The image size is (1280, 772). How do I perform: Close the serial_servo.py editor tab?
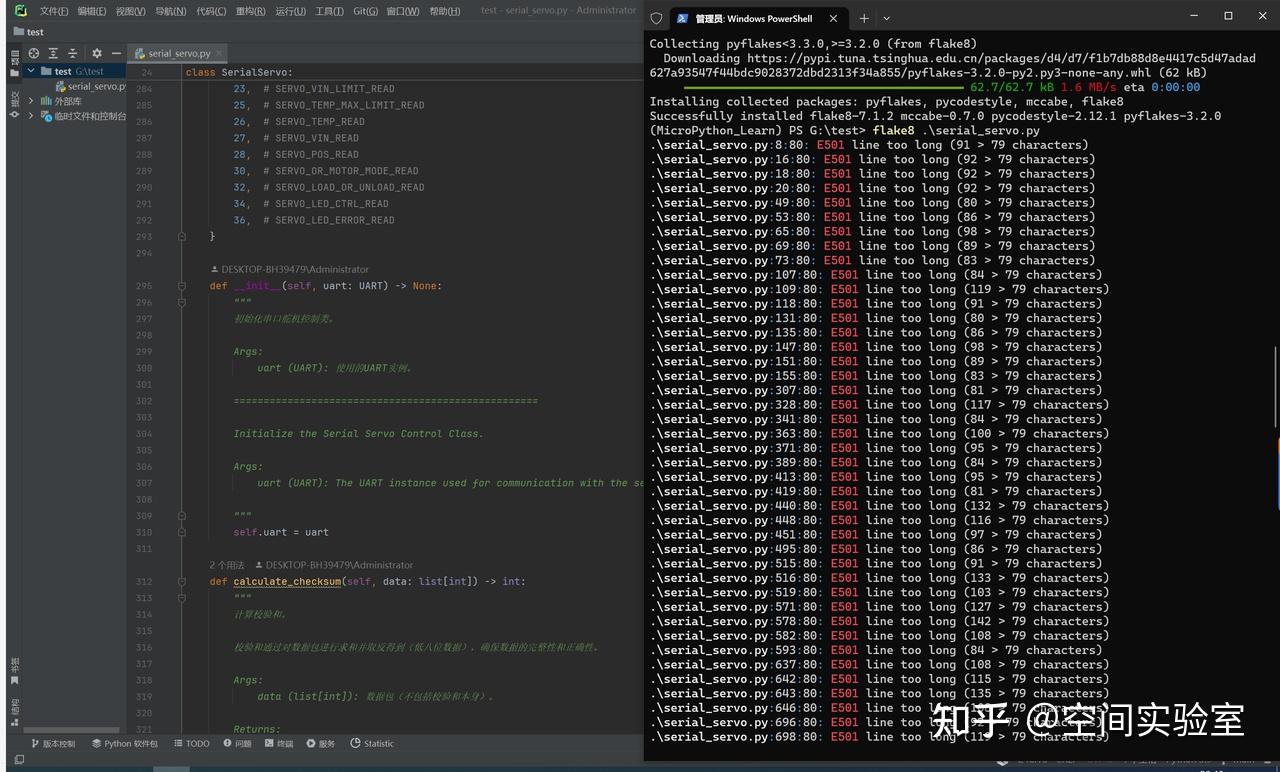coord(219,53)
